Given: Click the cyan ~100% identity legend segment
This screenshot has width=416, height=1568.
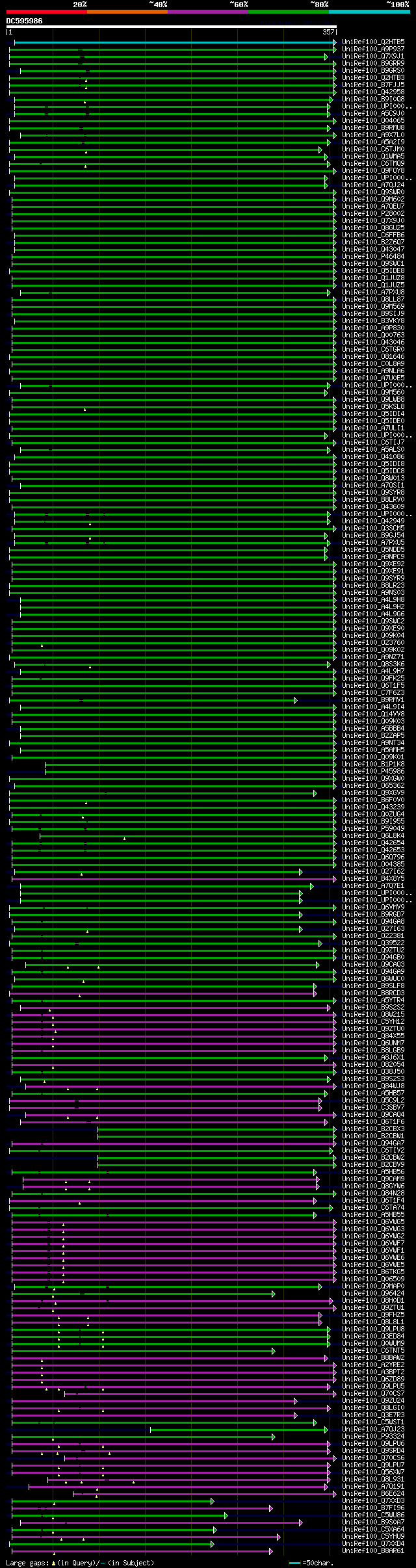Looking at the screenshot, I should coord(369,12).
